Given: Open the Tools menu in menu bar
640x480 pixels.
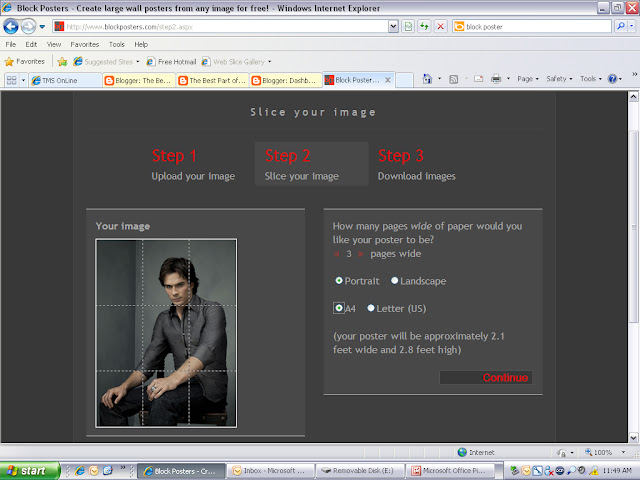Looking at the screenshot, I should tap(117, 44).
